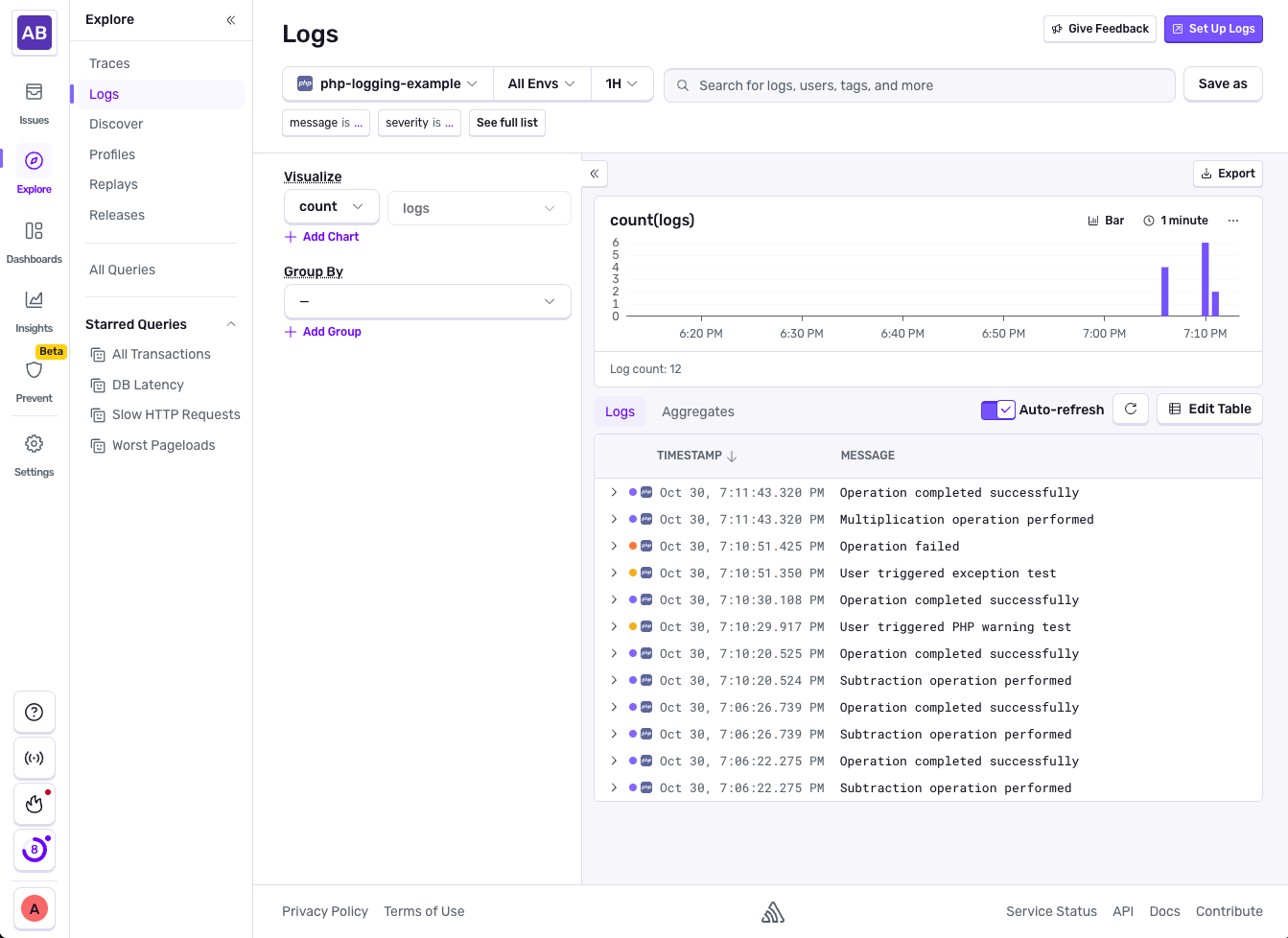Image resolution: width=1288 pixels, height=938 pixels.
Task: Open Settings from the left sidebar
Action: click(34, 451)
